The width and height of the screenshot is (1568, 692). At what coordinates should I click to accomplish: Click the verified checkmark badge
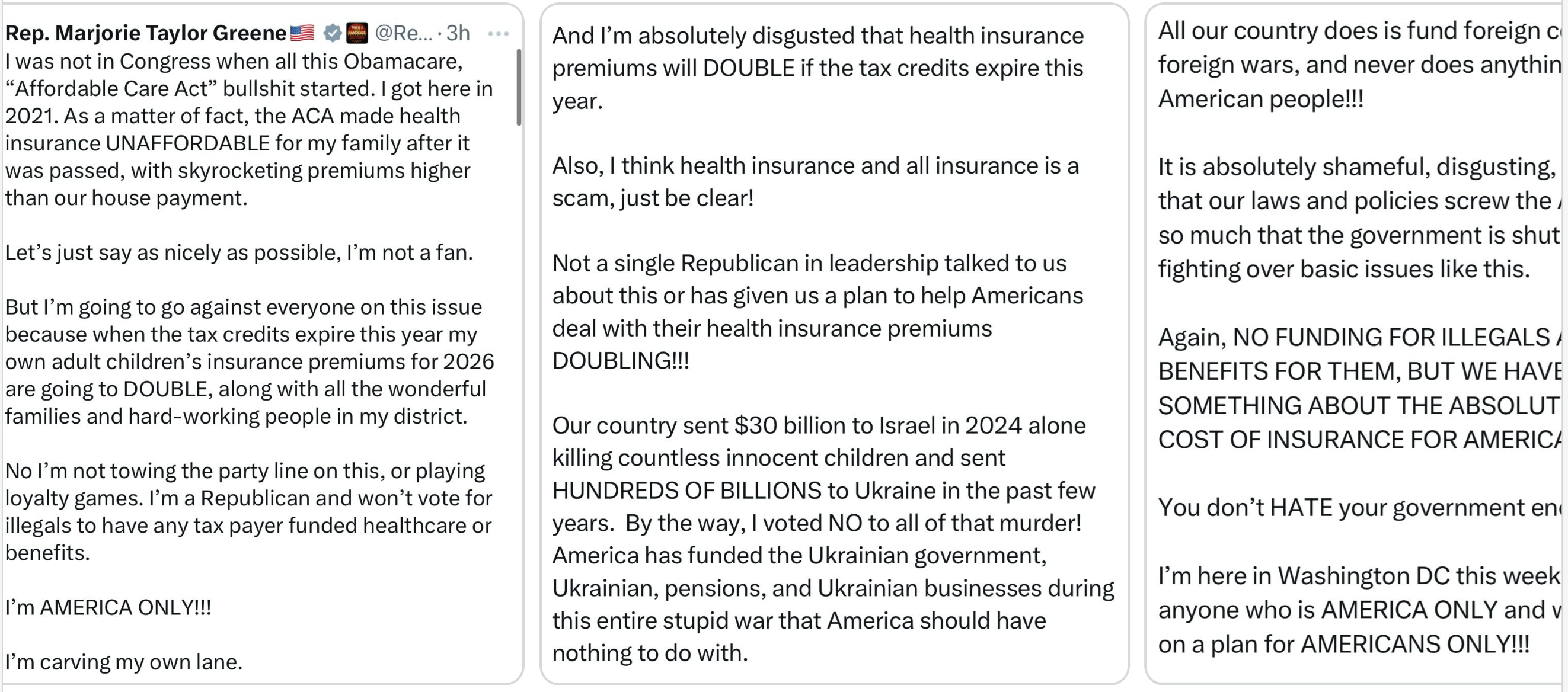click(333, 33)
